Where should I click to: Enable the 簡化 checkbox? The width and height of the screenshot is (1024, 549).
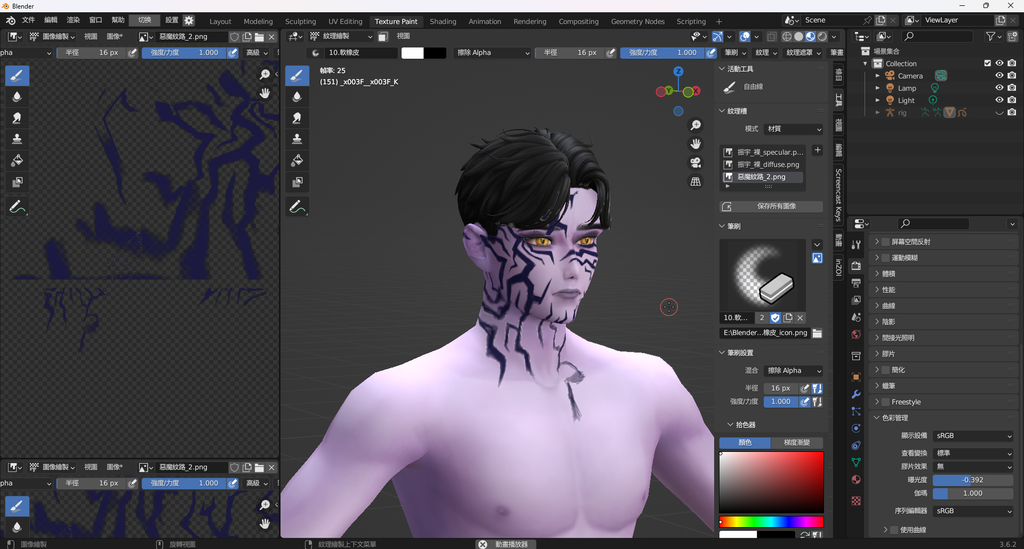(x=886, y=369)
